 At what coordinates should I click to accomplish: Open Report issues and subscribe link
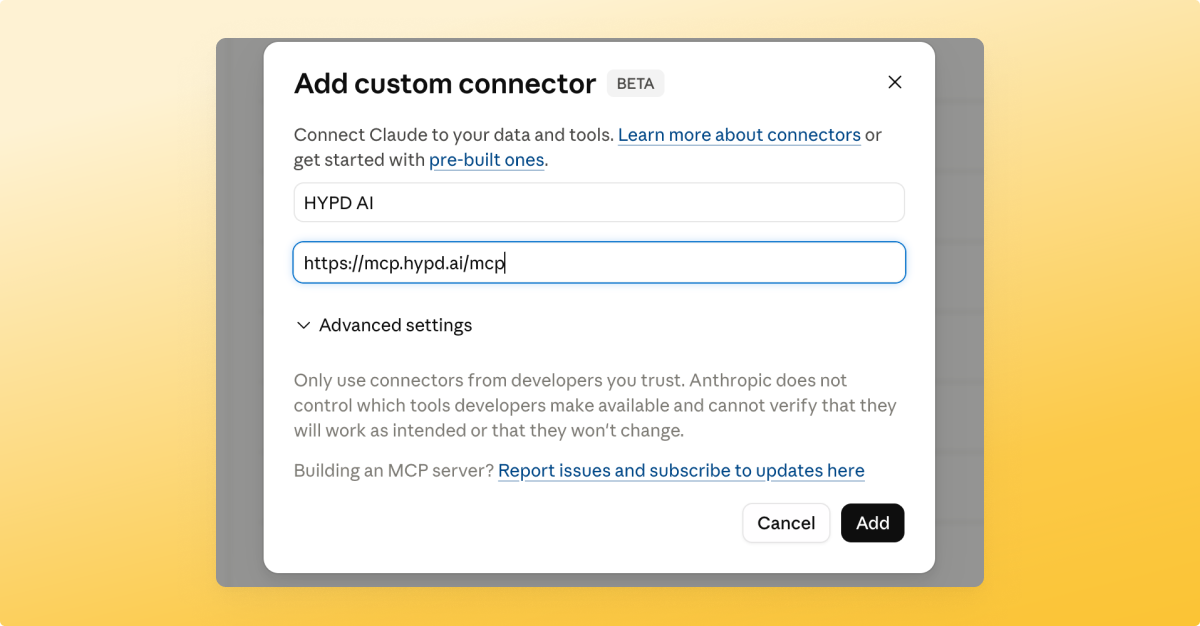681,471
